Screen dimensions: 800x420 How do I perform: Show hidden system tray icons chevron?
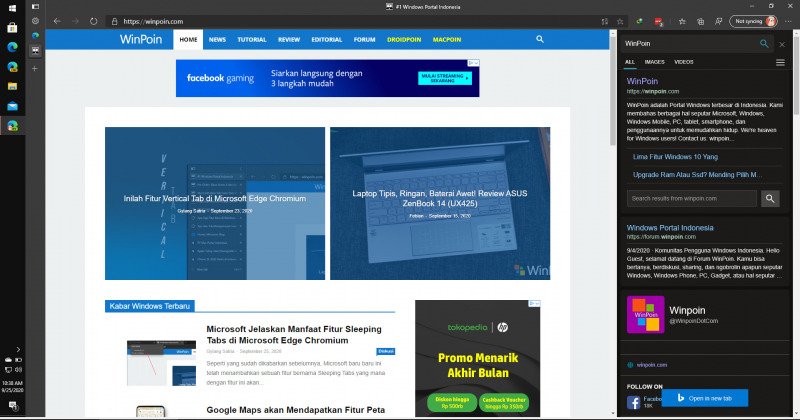(18, 350)
